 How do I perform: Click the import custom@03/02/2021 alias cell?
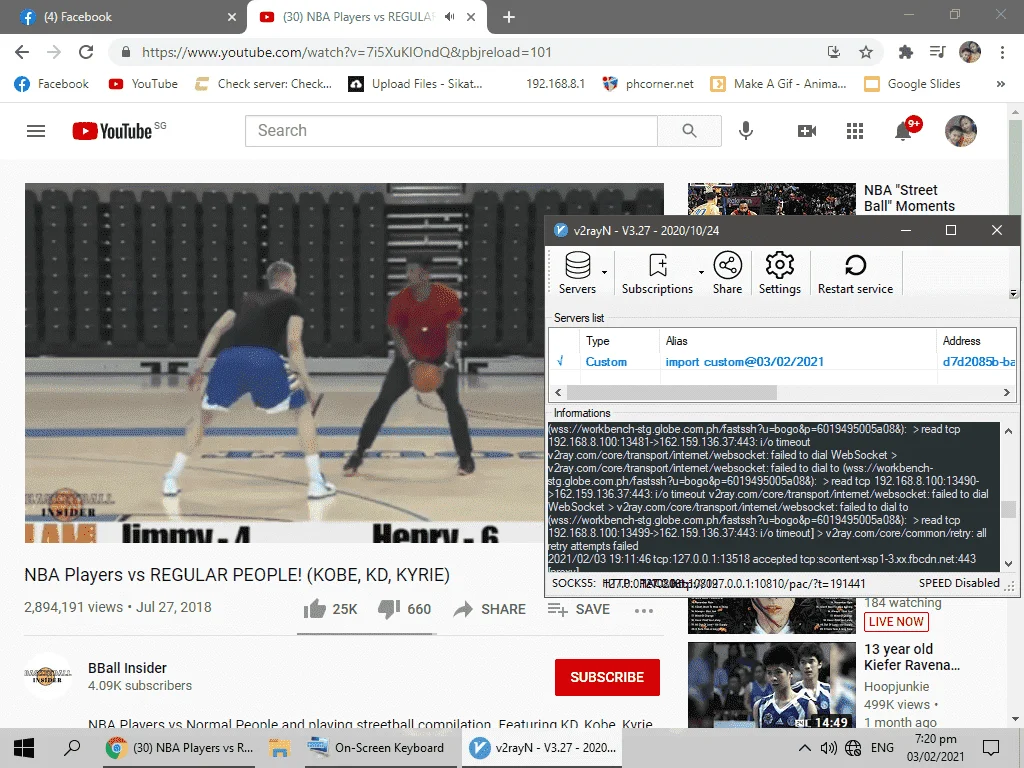(x=744, y=362)
